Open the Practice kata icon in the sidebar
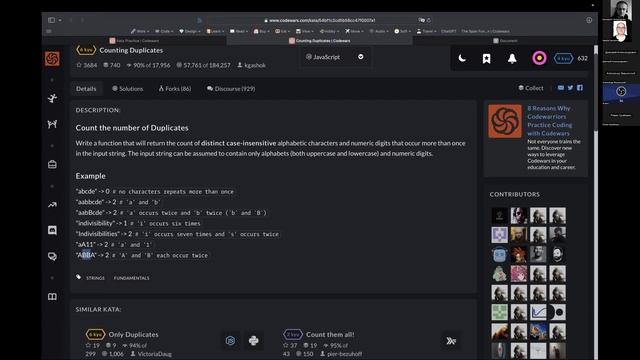 click(52, 98)
